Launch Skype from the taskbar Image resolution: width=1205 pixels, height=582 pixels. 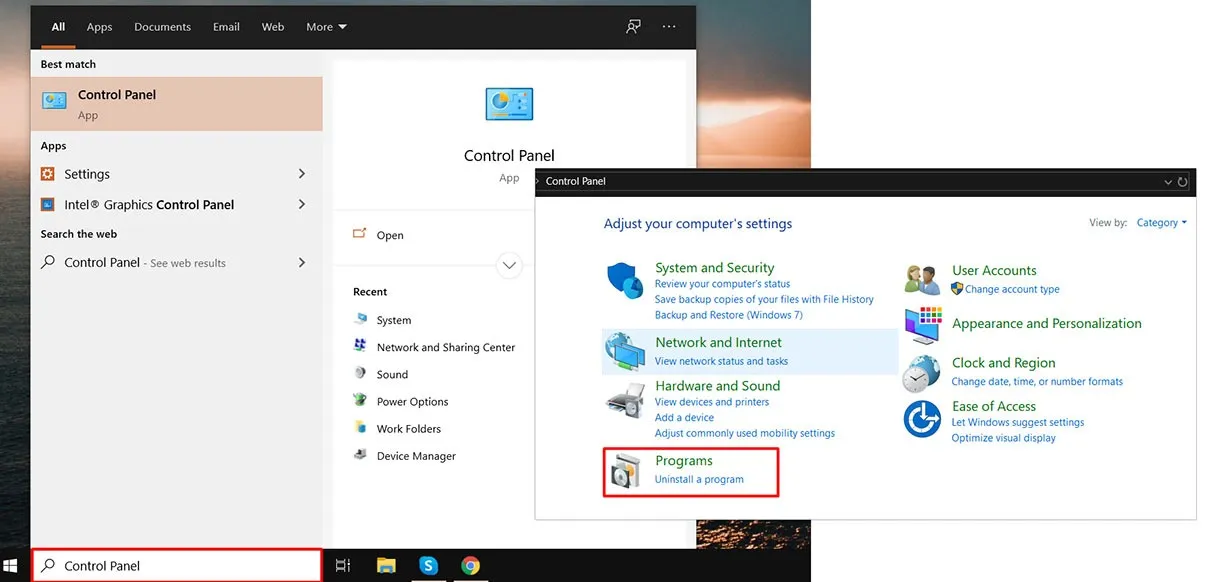pos(429,565)
